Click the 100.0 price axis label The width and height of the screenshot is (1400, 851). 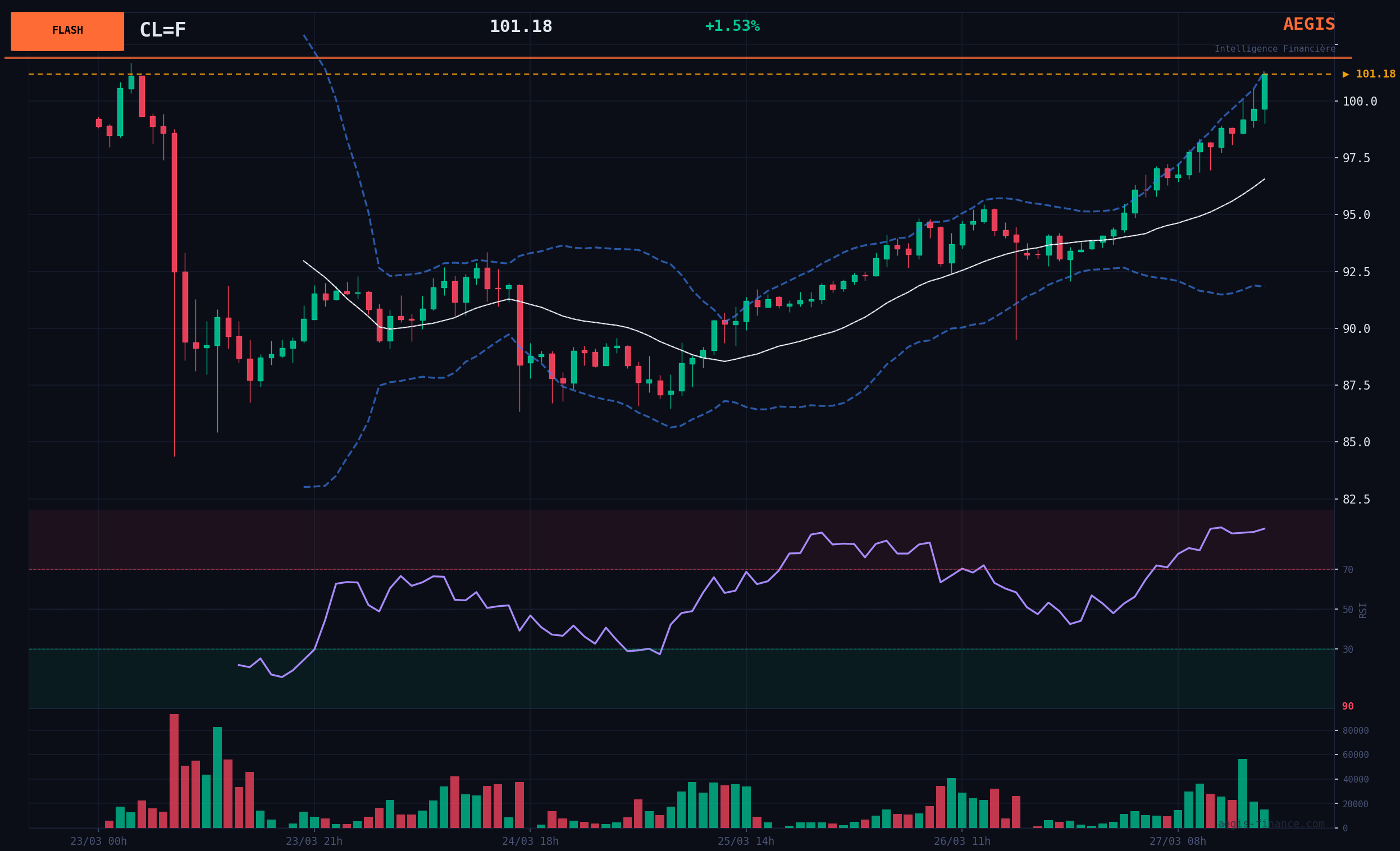click(1359, 102)
